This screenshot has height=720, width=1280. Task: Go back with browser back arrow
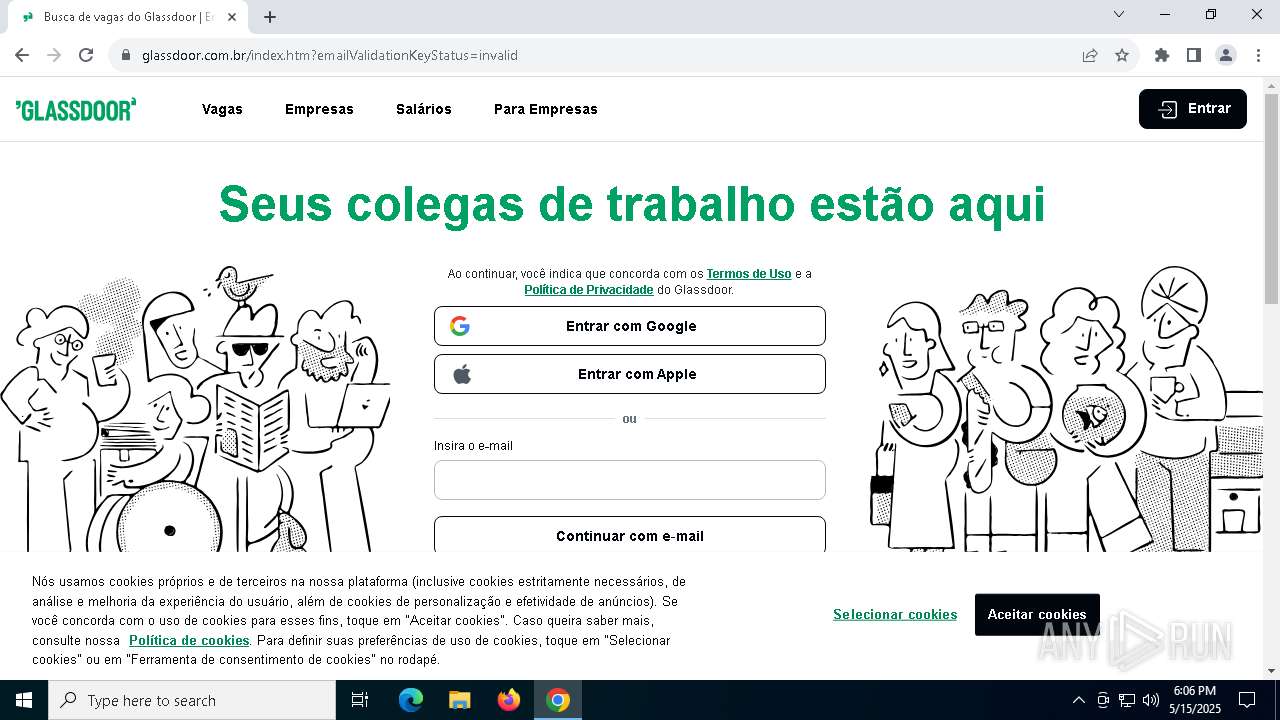click(22, 55)
